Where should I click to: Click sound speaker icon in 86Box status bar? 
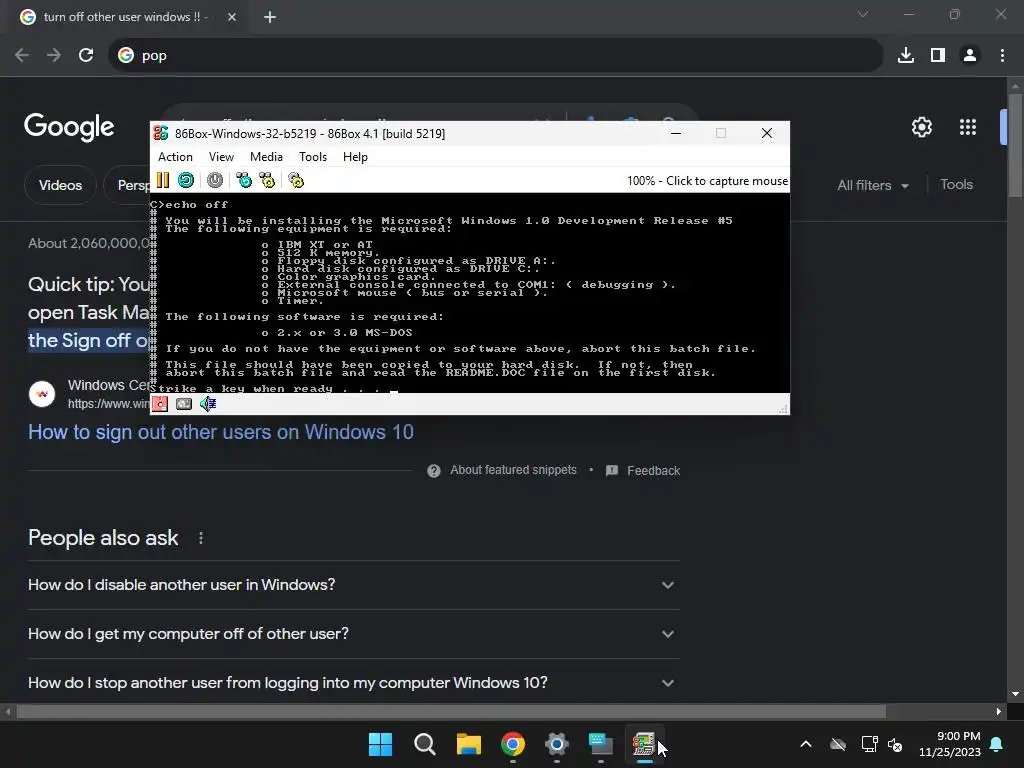pyautogui.click(x=208, y=404)
